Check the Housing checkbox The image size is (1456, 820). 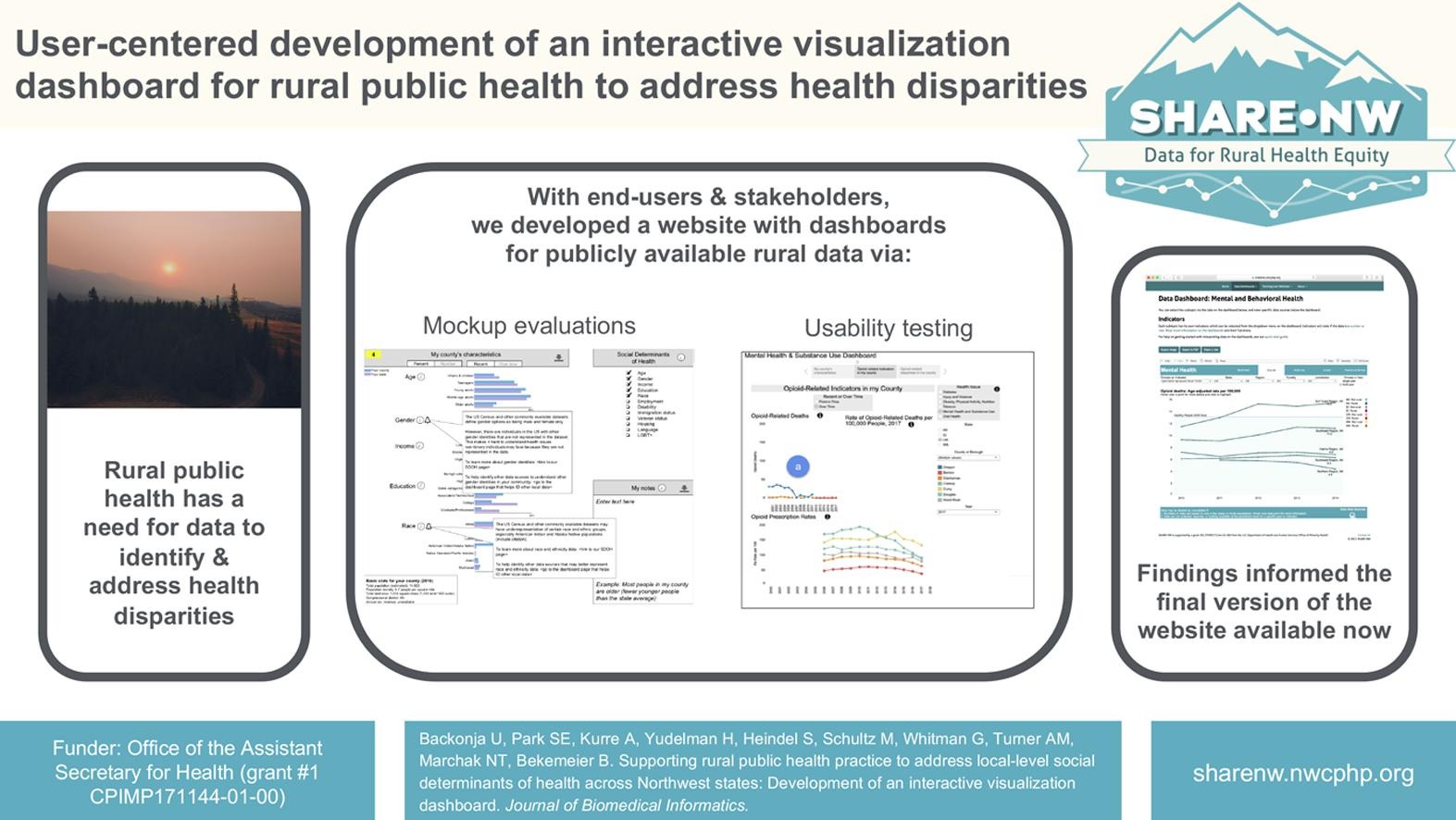[x=628, y=424]
